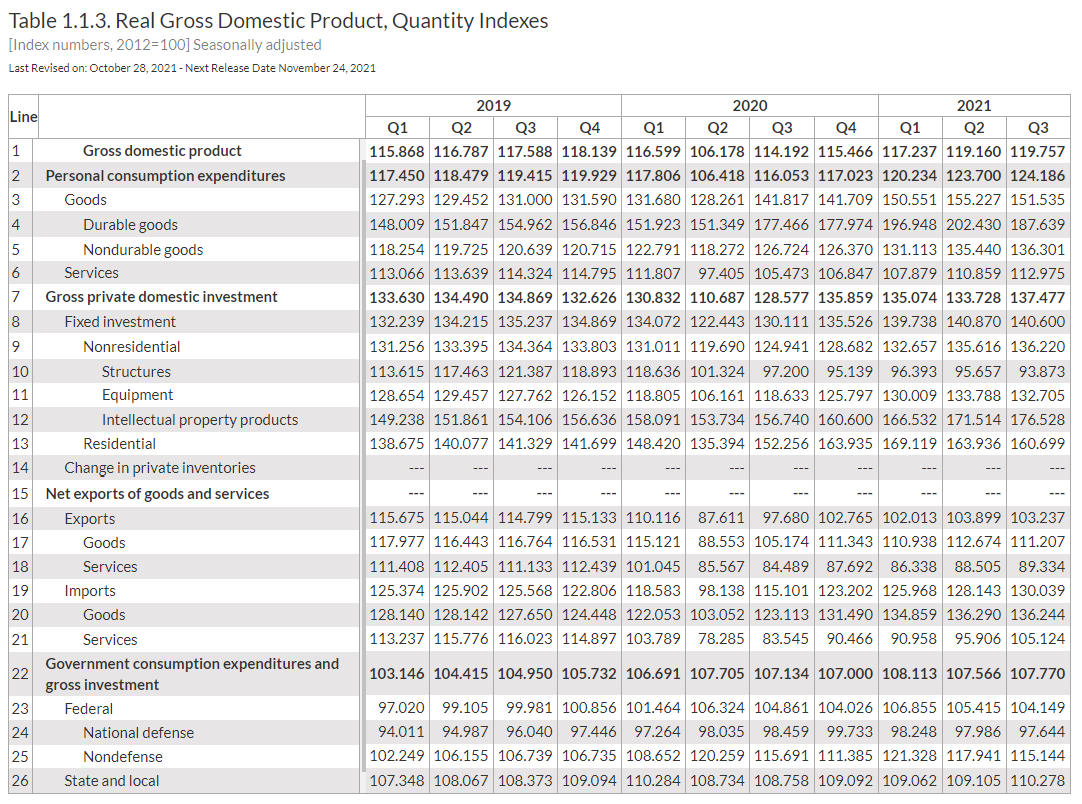Click the Last Revised date note
Viewport: 1082px width, 804px height.
(x=191, y=68)
